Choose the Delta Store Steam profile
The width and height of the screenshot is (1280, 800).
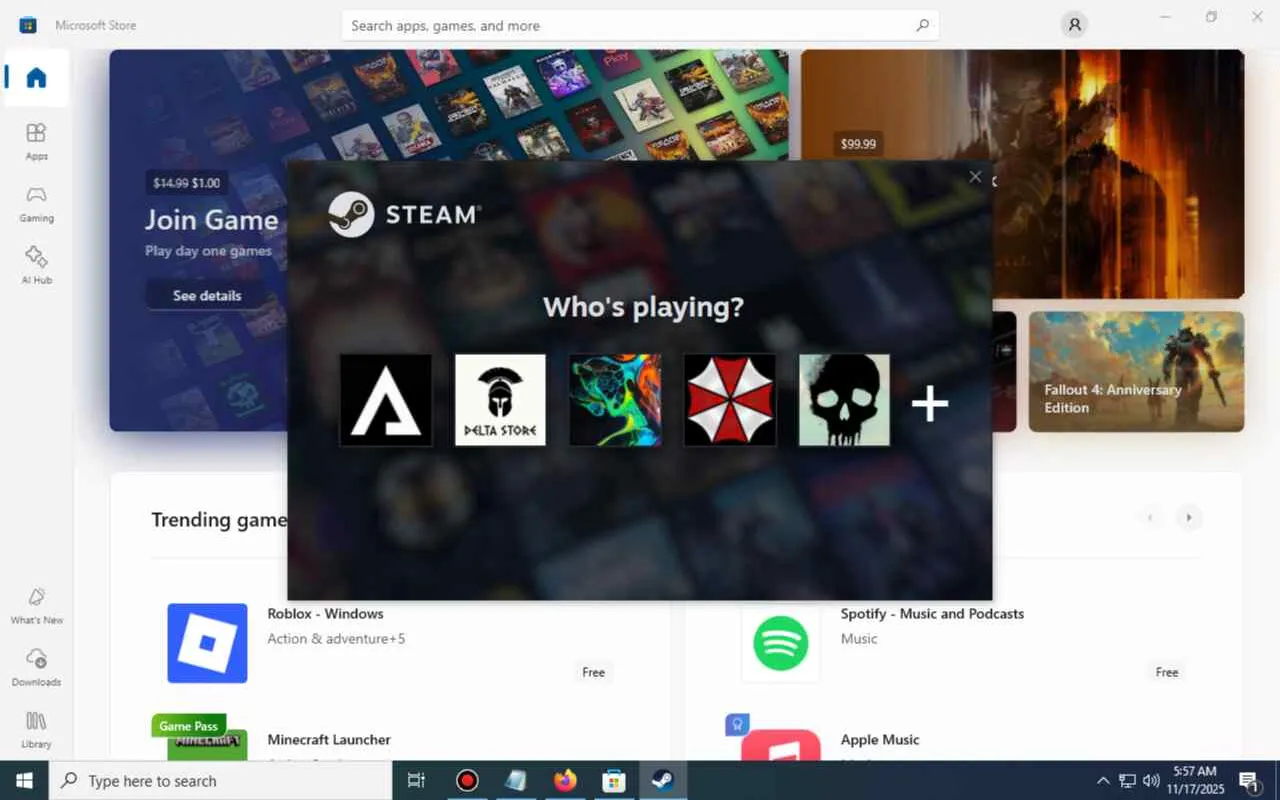pyautogui.click(x=500, y=400)
